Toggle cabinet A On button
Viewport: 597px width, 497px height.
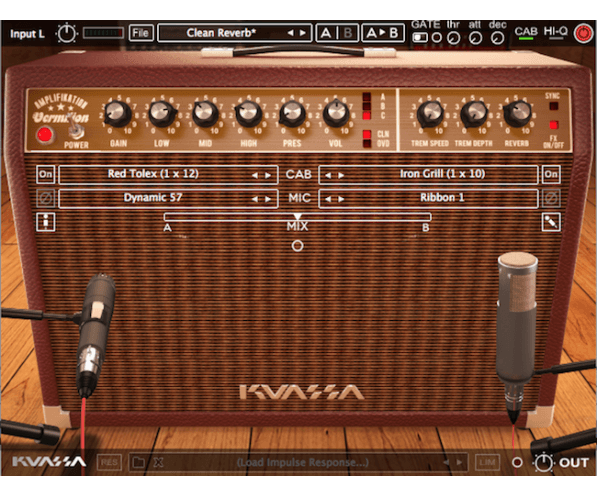click(46, 174)
